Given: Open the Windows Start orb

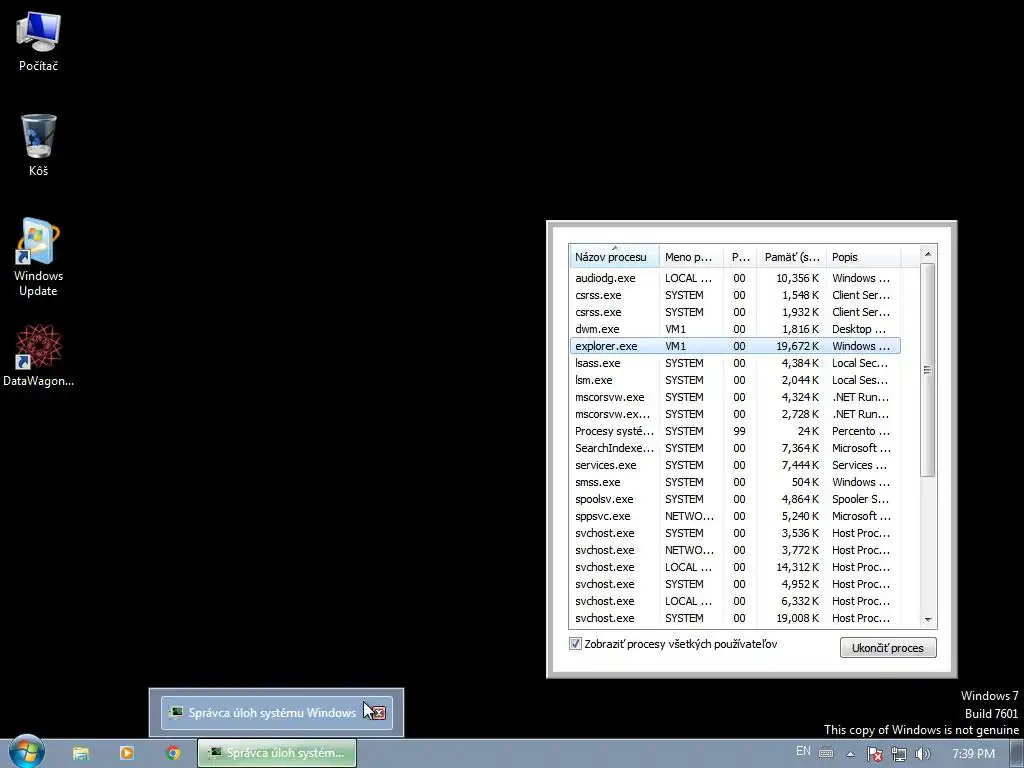Looking at the screenshot, I should (x=26, y=752).
